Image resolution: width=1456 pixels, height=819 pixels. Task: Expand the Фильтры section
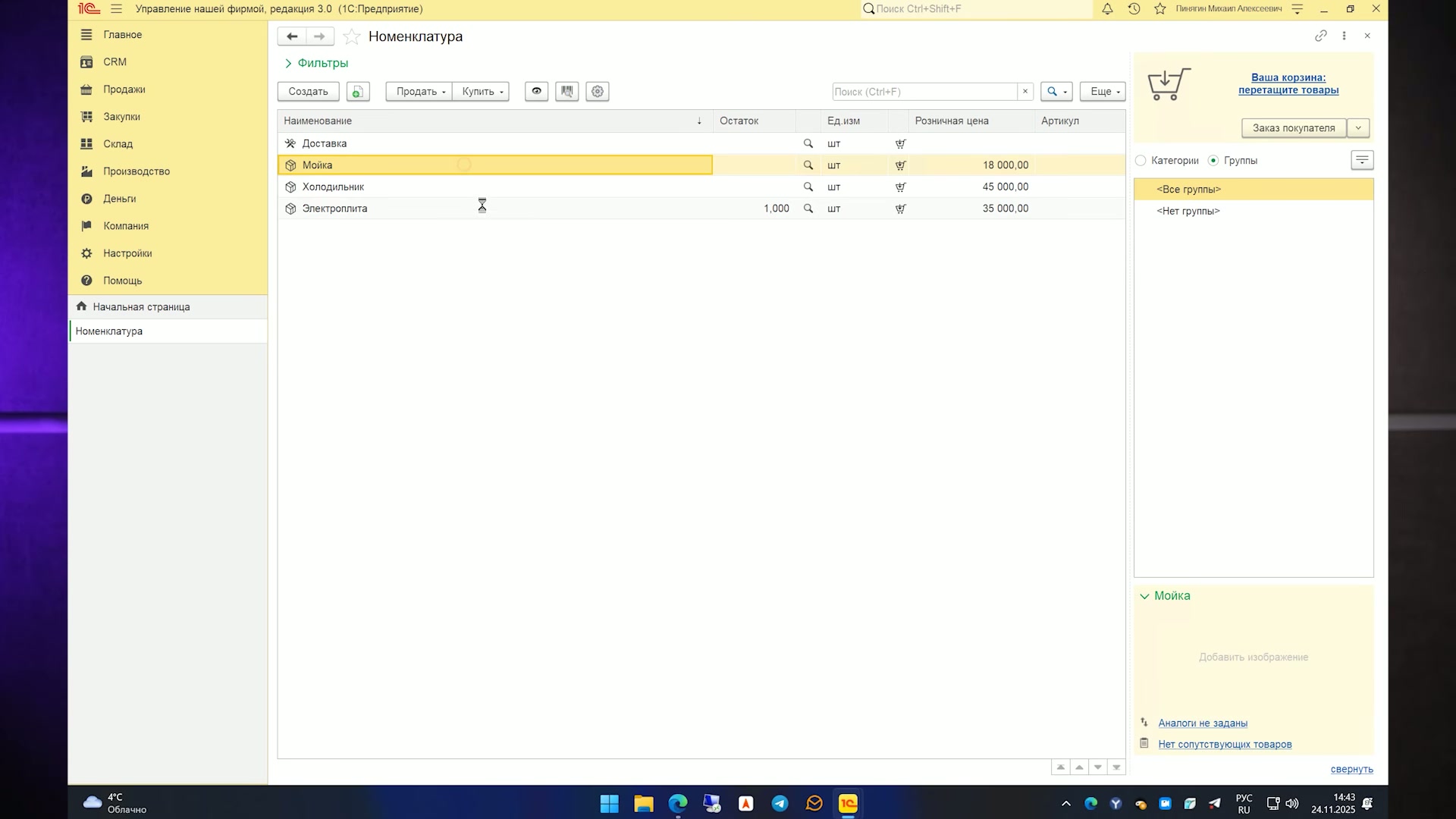[316, 63]
